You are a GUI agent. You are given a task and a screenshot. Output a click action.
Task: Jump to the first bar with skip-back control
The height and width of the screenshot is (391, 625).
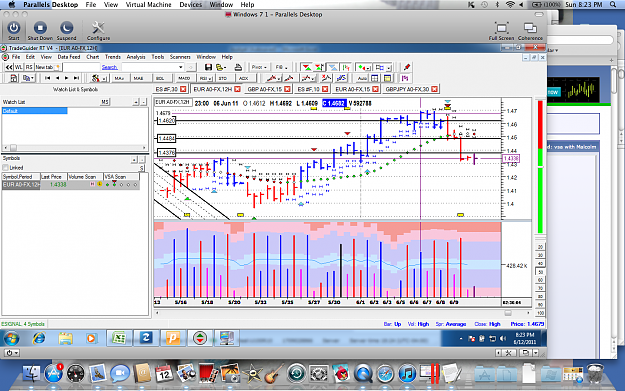click(x=47, y=78)
